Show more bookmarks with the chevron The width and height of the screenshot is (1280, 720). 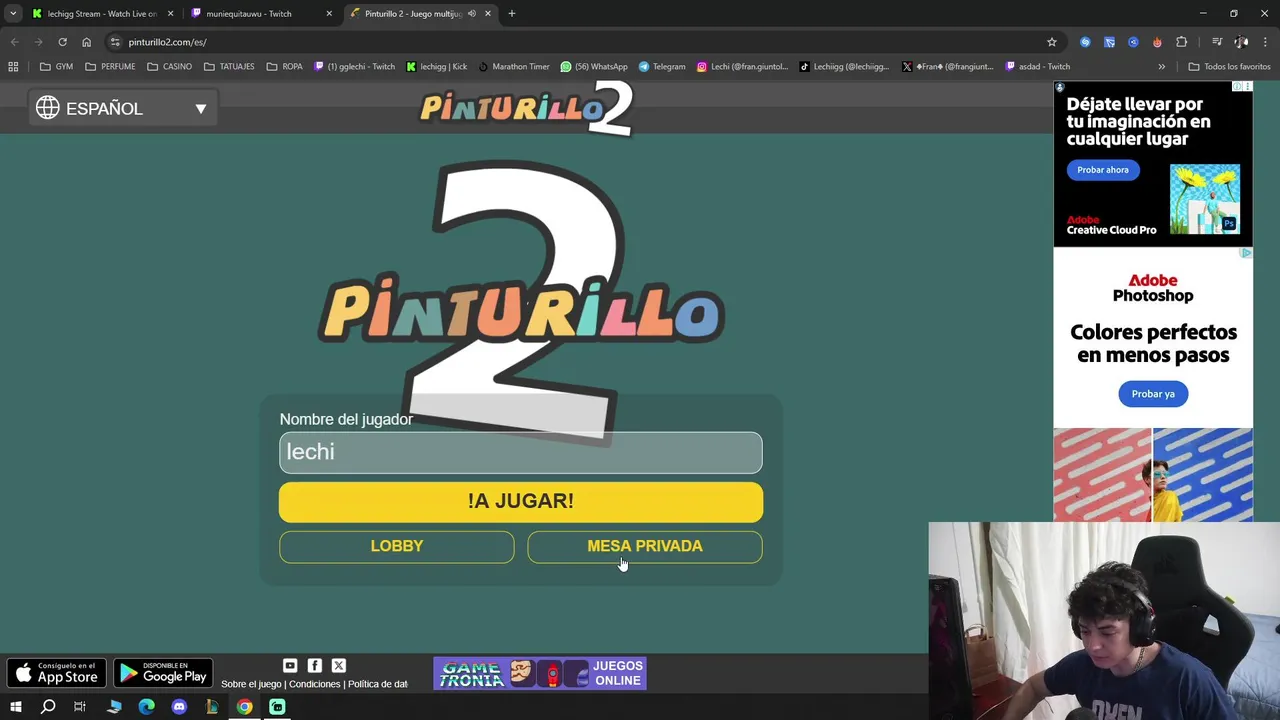pyautogui.click(x=1161, y=67)
